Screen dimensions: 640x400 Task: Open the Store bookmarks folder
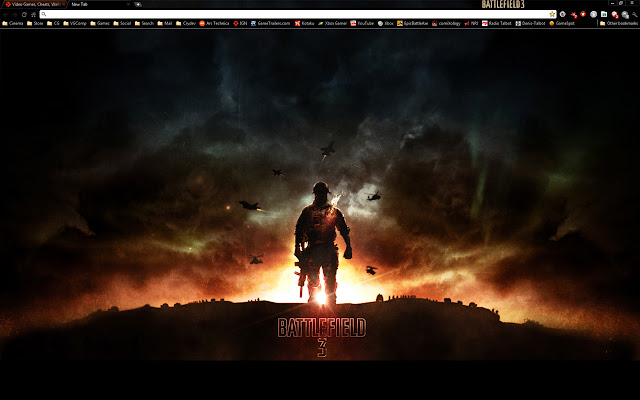[x=35, y=23]
